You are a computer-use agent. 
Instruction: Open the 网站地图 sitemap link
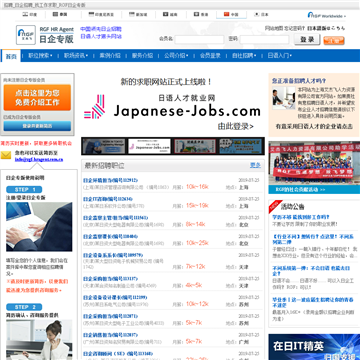point(274,28)
